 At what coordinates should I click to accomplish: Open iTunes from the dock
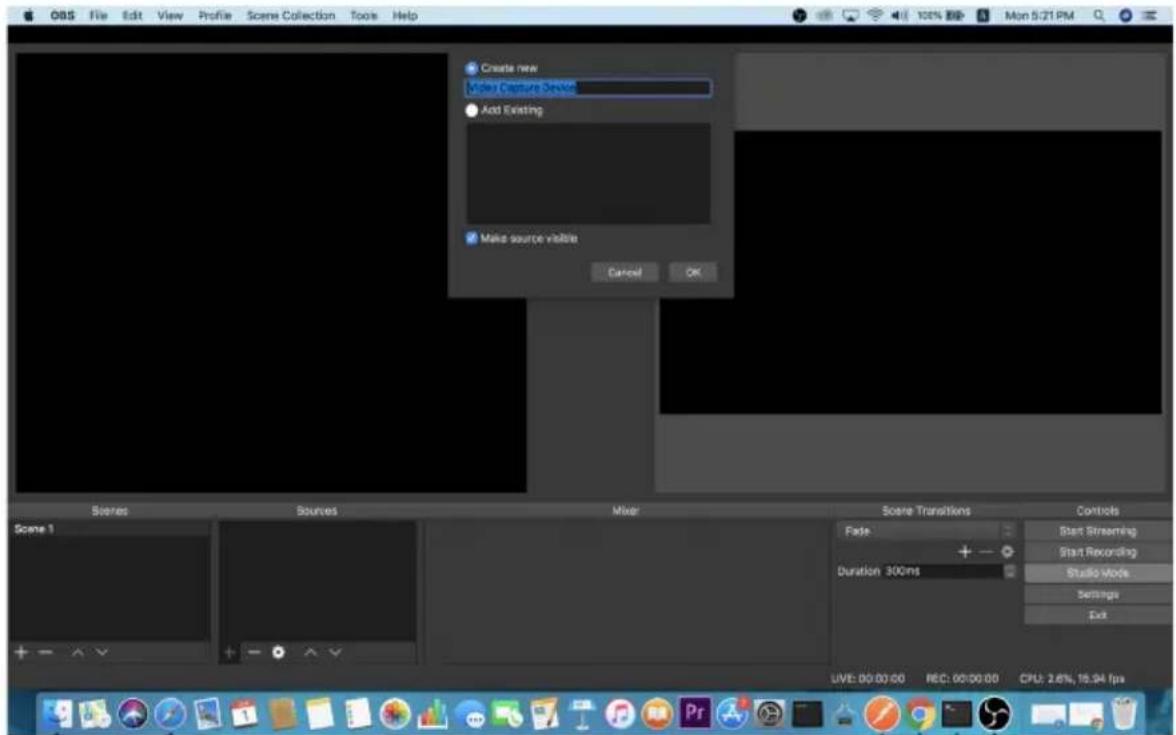coord(620,713)
